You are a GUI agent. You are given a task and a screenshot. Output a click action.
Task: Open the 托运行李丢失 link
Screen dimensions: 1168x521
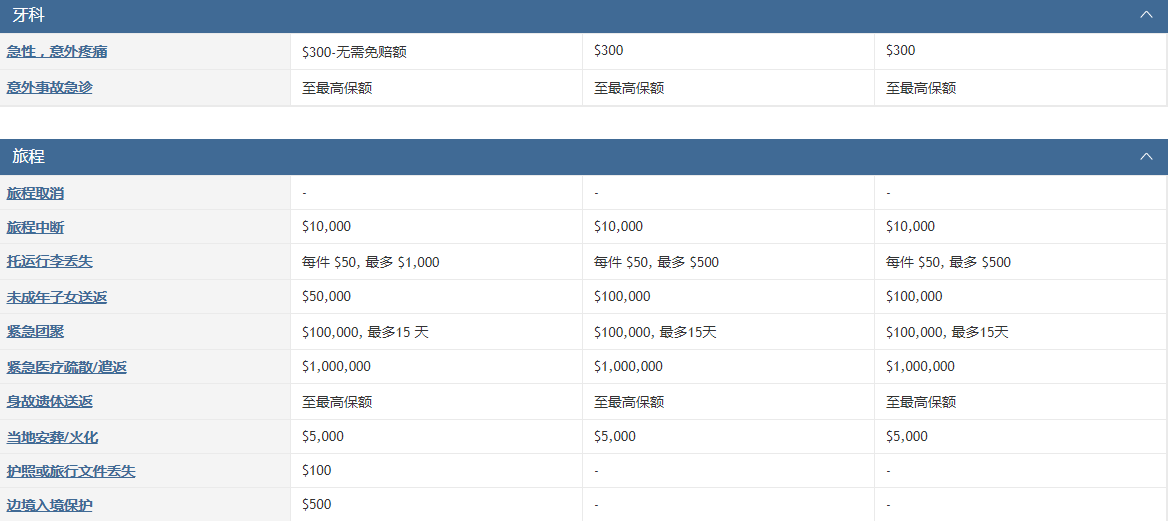(49, 262)
